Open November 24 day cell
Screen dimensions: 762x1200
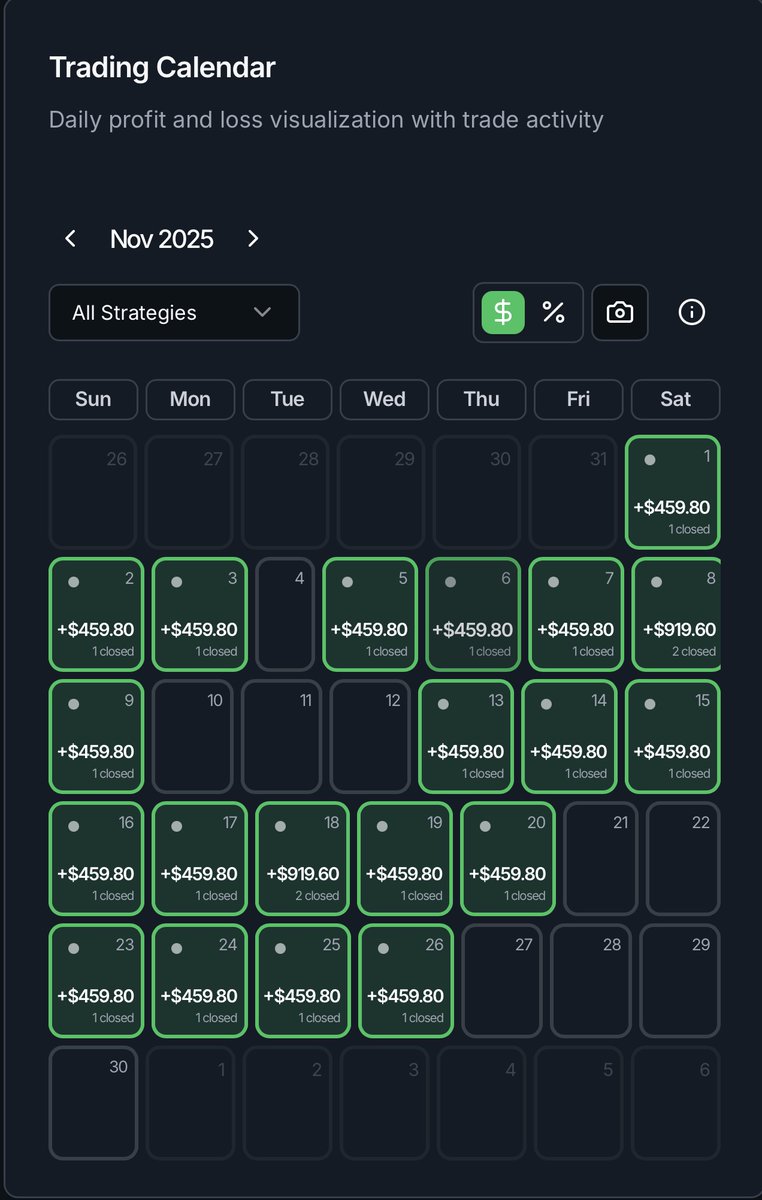tap(199, 980)
